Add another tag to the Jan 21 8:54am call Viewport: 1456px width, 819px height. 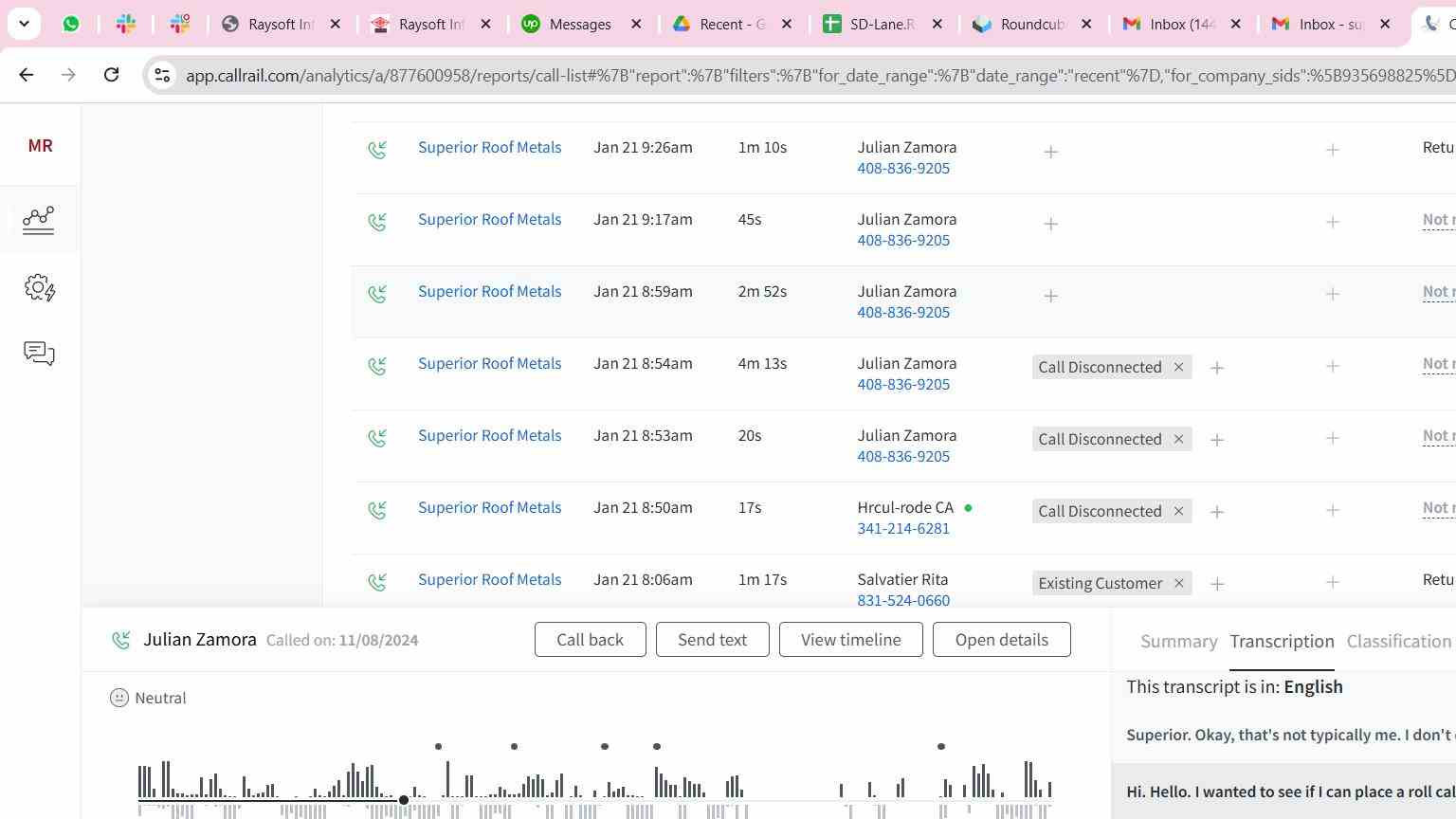(x=1217, y=368)
